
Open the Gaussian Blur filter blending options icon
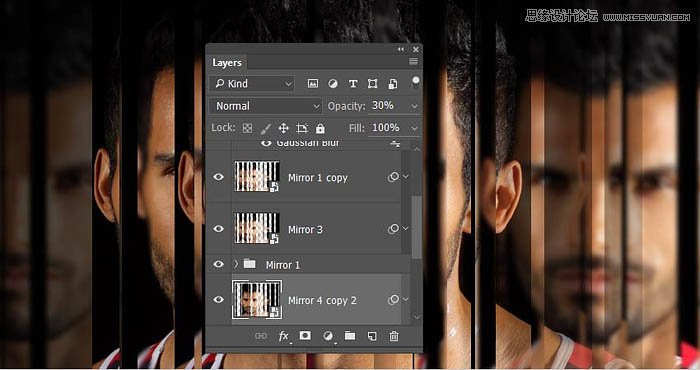(x=395, y=144)
